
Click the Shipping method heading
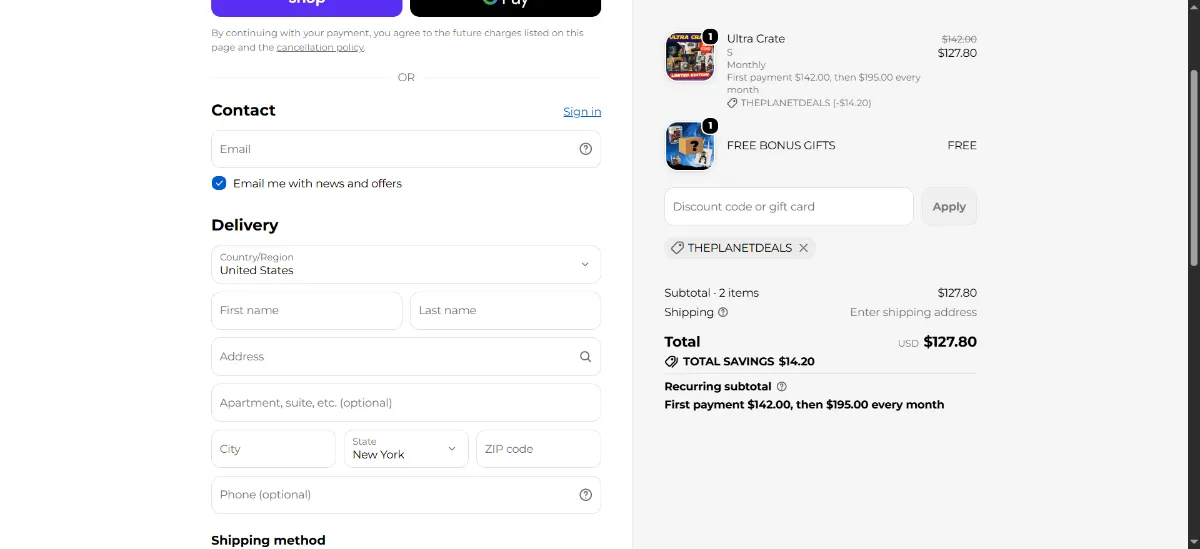tap(269, 540)
